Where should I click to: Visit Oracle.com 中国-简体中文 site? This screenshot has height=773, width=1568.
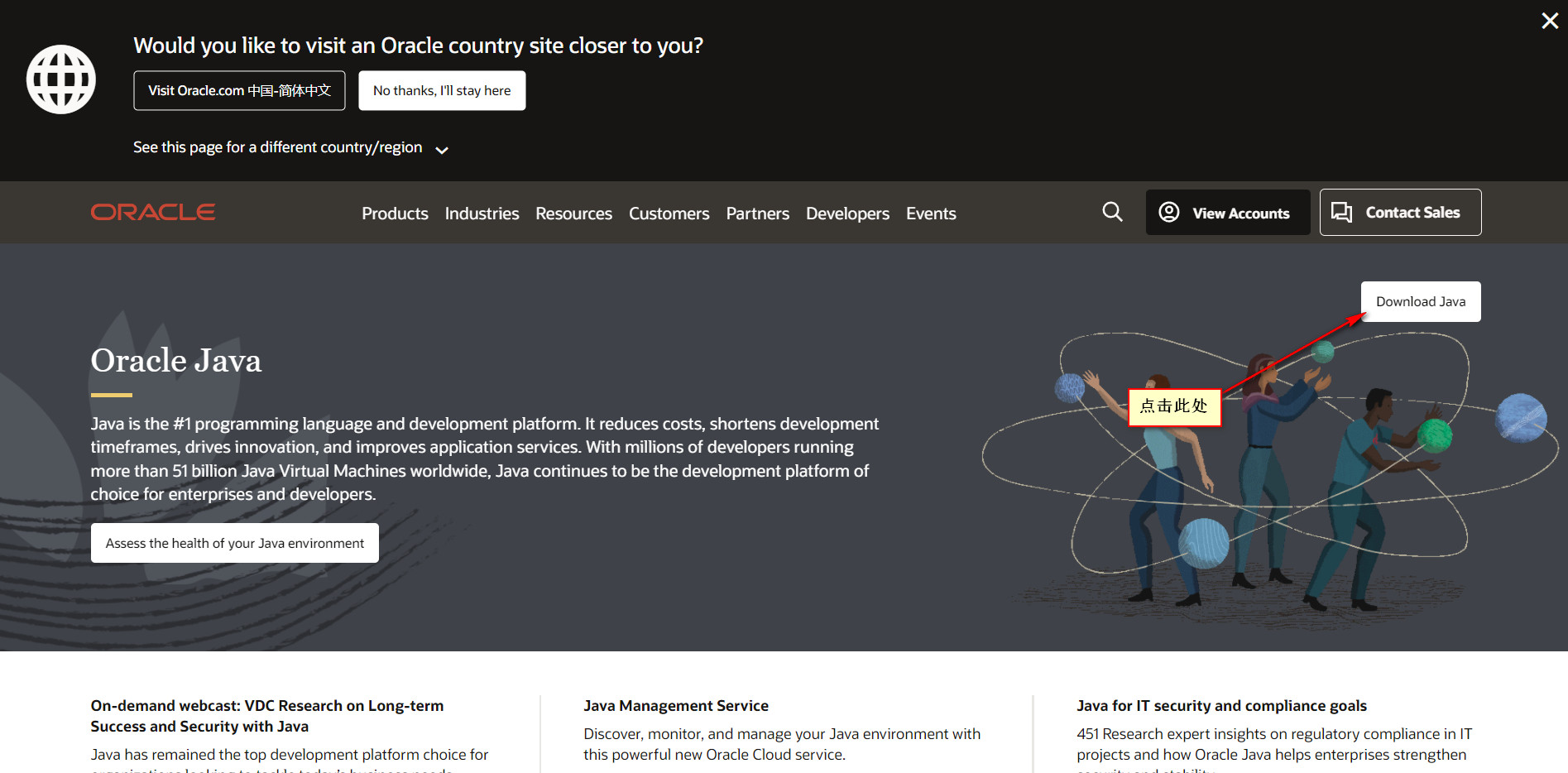pyautogui.click(x=239, y=91)
